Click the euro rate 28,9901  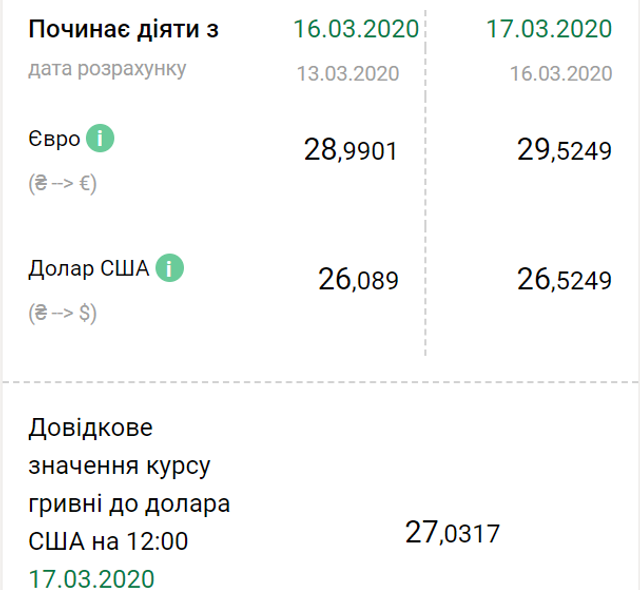coord(350,151)
